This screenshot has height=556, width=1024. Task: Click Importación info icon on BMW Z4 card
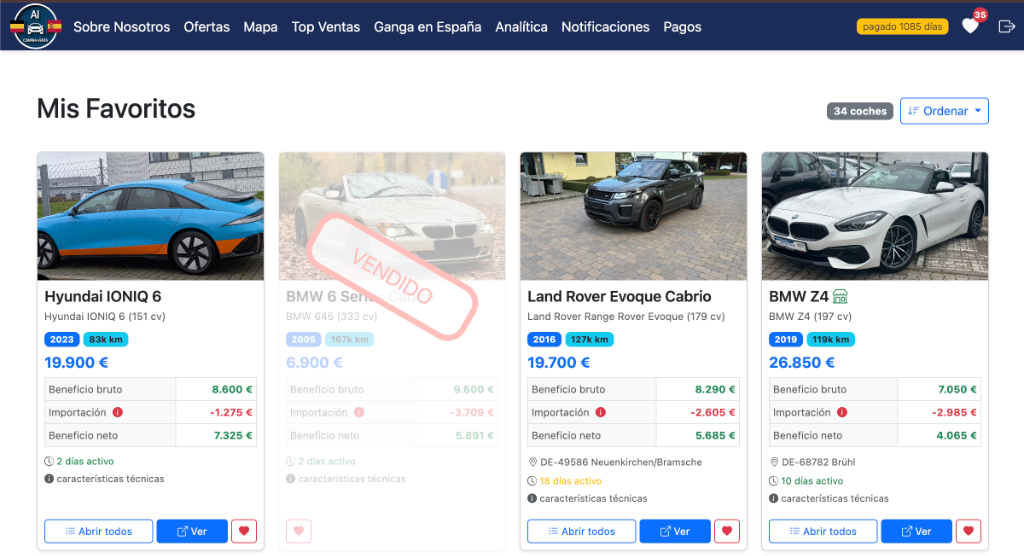tap(843, 412)
